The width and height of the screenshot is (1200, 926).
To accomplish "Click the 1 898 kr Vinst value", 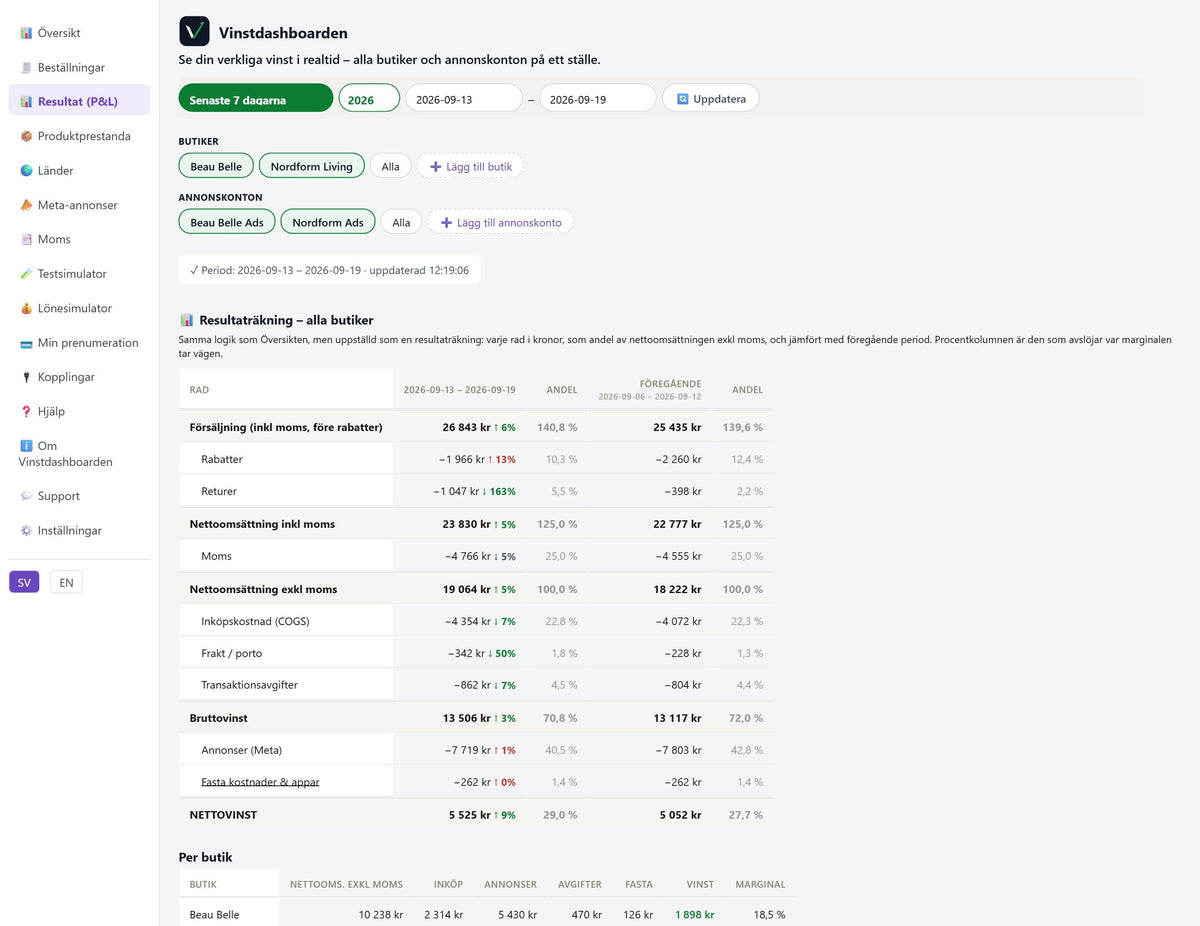I will click(694, 914).
